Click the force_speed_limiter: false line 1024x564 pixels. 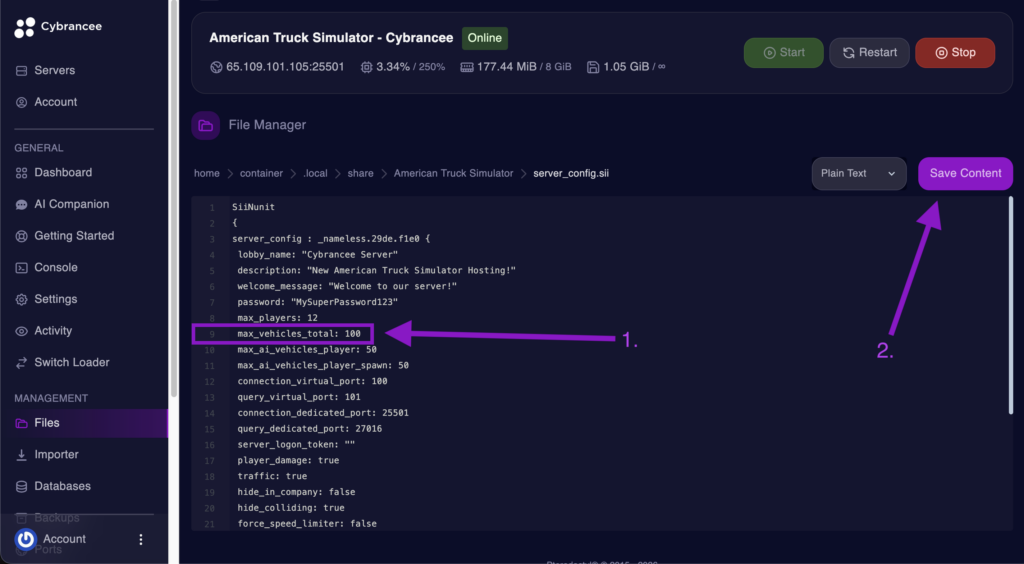(x=307, y=524)
